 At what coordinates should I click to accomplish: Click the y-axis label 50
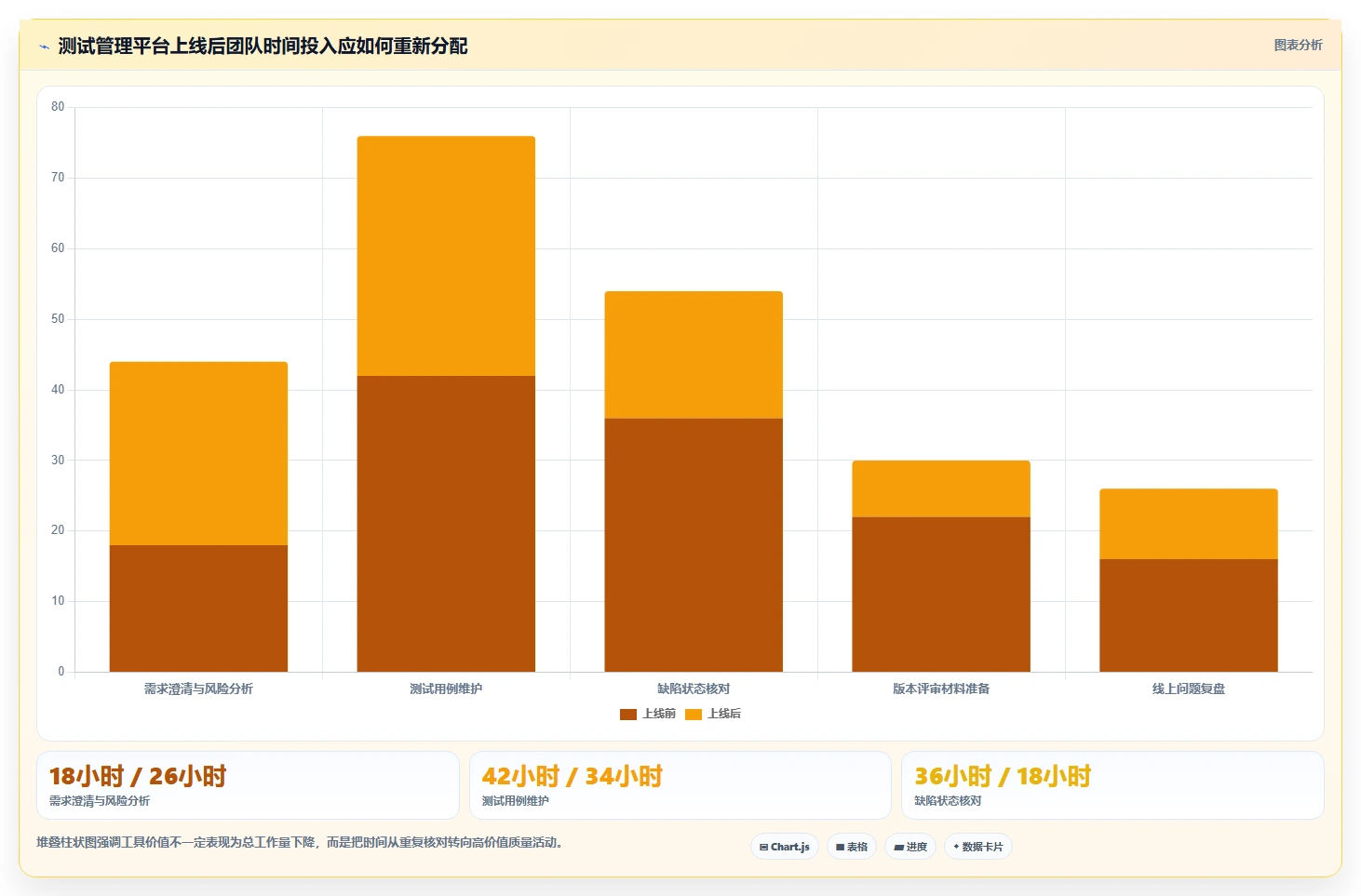58,319
